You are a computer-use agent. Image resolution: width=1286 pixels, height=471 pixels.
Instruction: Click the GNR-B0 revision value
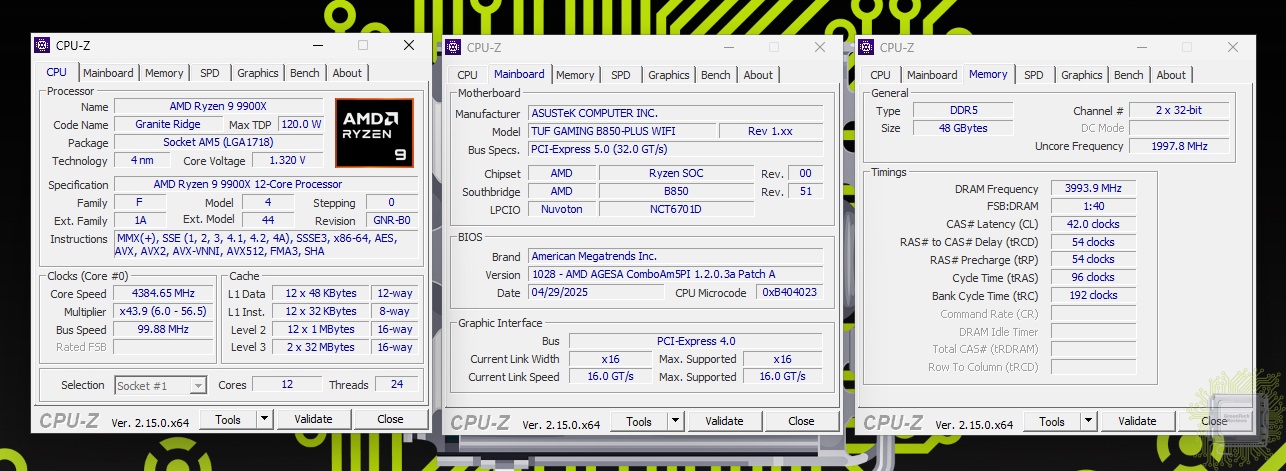click(390, 220)
